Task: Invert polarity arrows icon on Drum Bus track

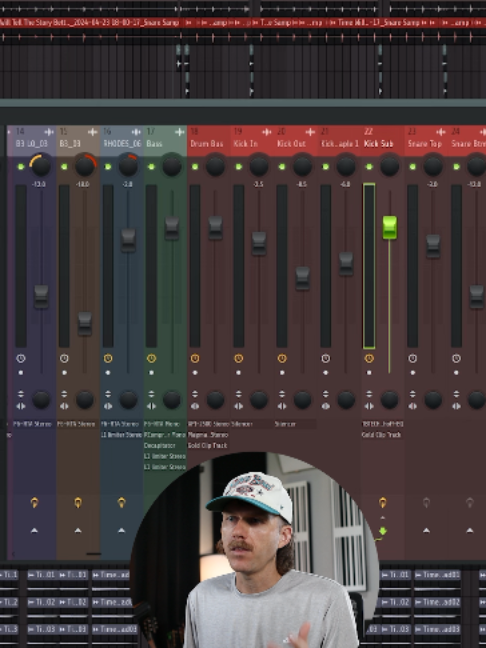Action: coord(195,394)
